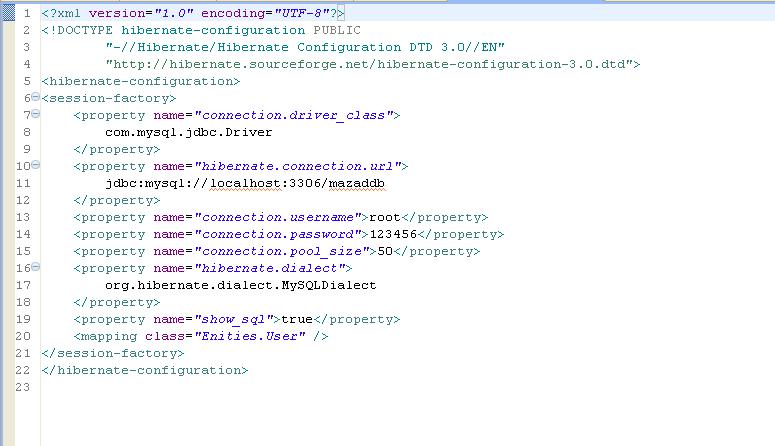The width and height of the screenshot is (775, 446).
Task: Collapse the hibernate.connection.url property fold on line 10
Action: point(36,165)
